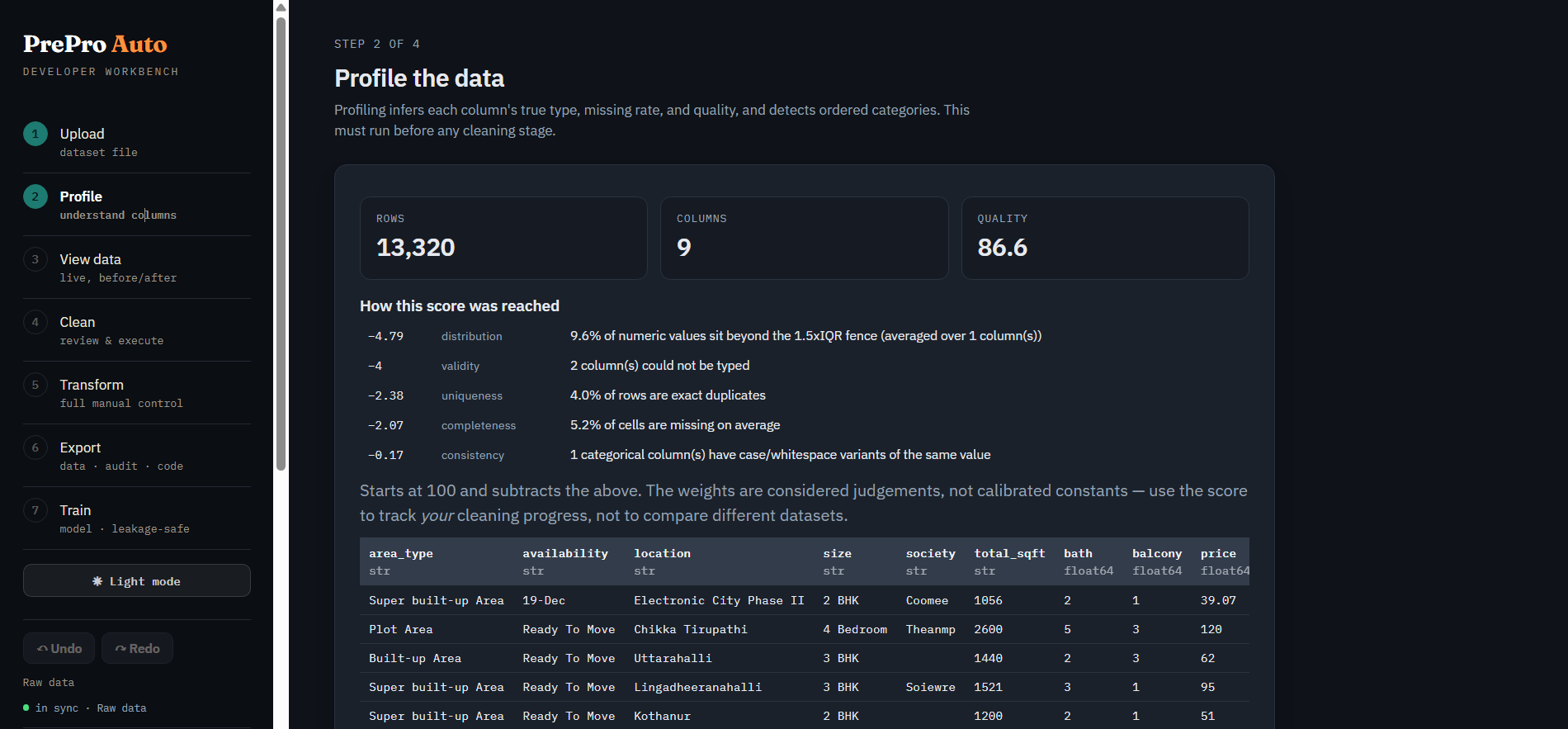
Task: Click the step 2 Profile circle icon
Action: pyautogui.click(x=35, y=196)
